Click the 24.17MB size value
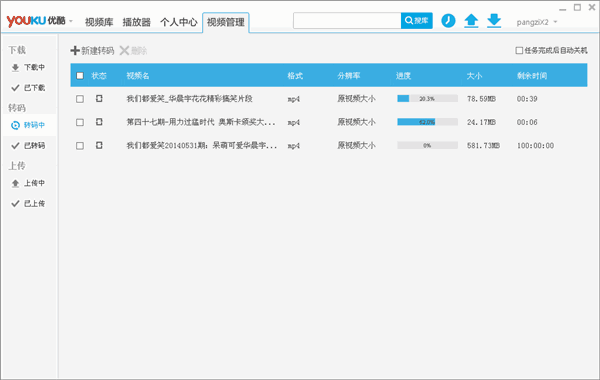 (481, 122)
